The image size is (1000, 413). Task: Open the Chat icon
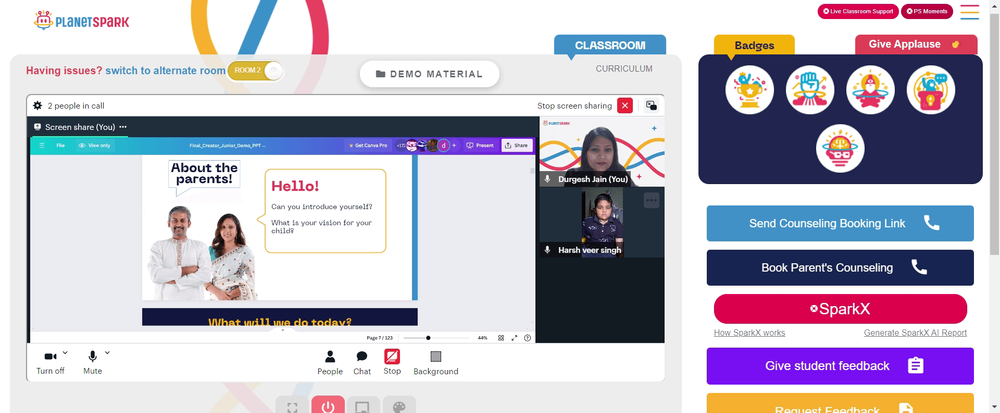pyautogui.click(x=362, y=356)
